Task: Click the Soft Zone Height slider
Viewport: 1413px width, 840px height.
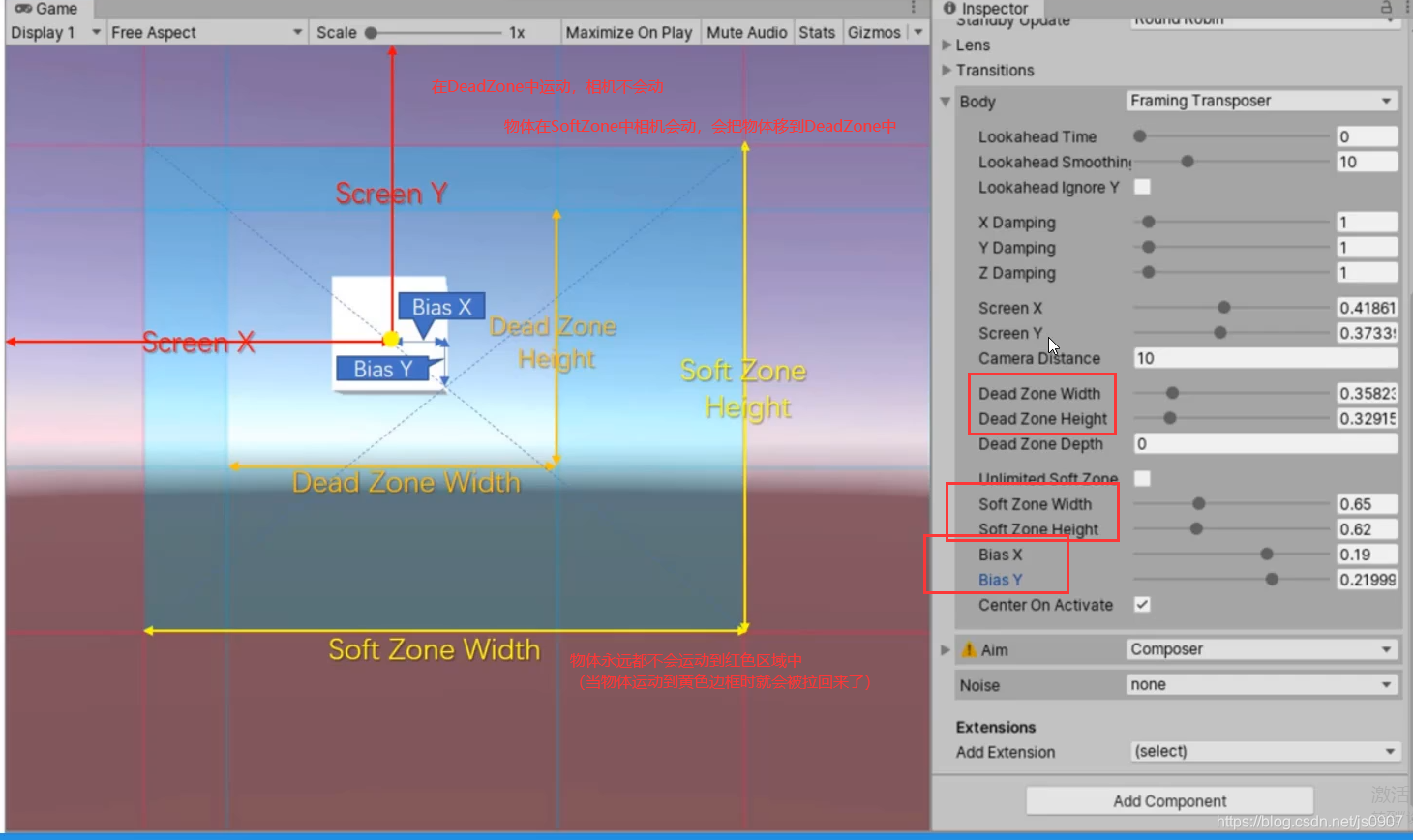Action: pyautogui.click(x=1233, y=528)
